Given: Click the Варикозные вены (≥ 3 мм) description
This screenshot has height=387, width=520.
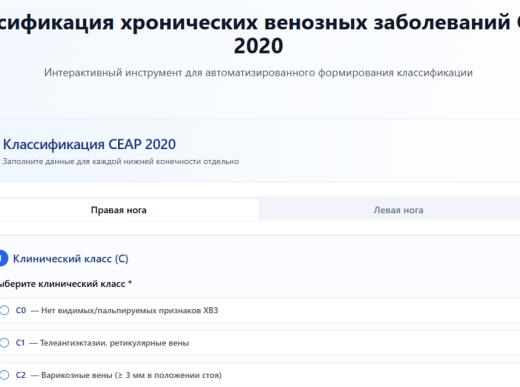Looking at the screenshot, I should (x=131, y=375).
